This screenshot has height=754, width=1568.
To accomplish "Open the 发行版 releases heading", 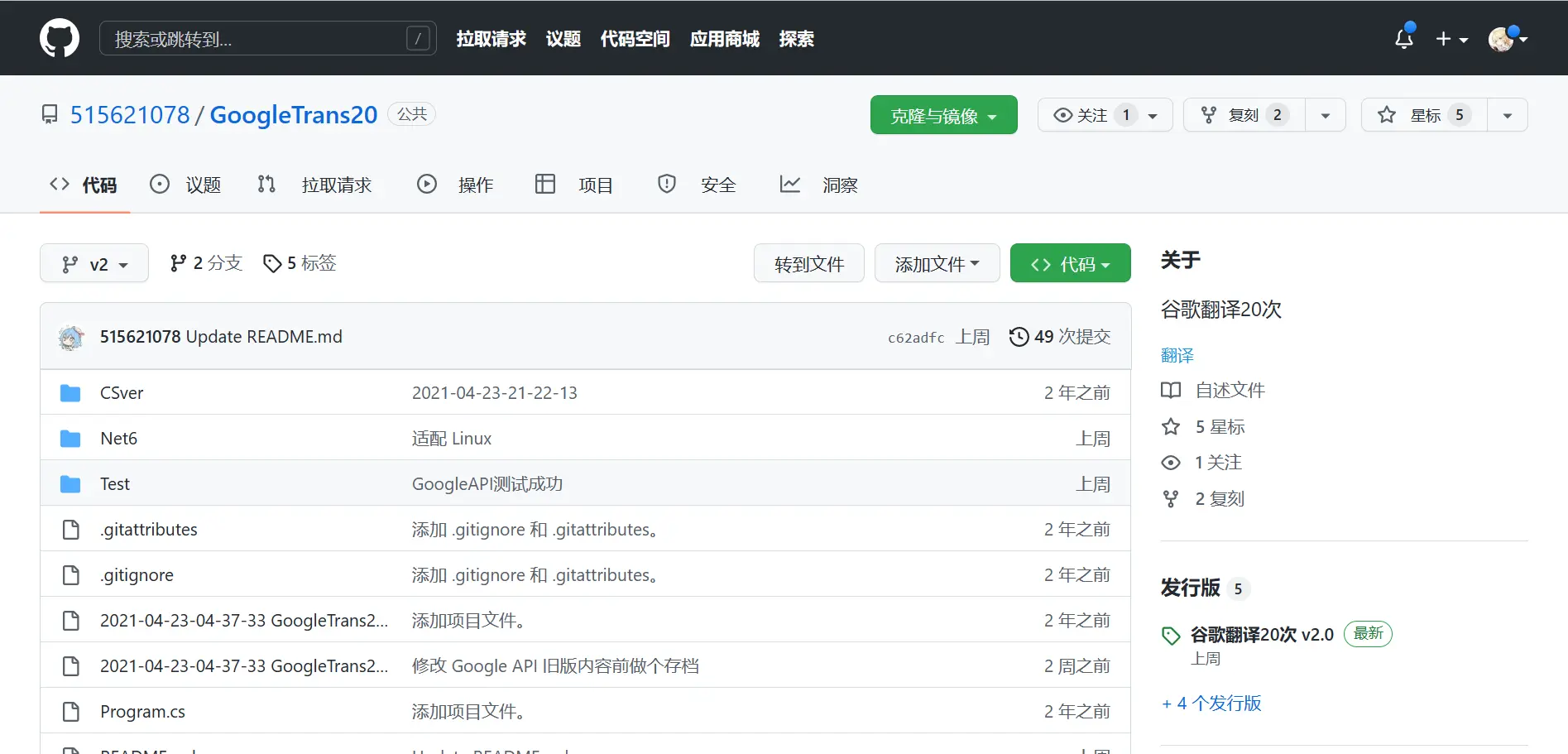I will (x=1190, y=588).
